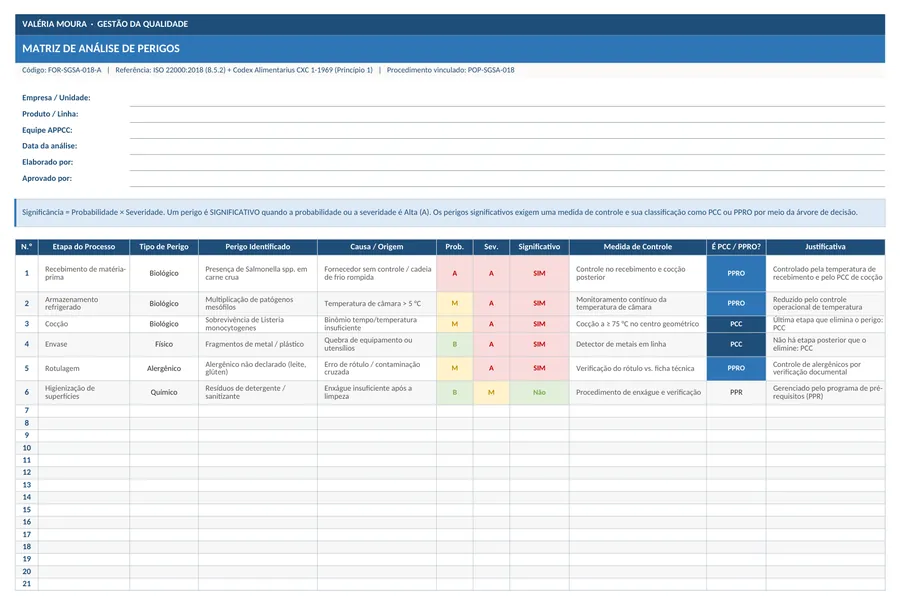Click 'Não há etapa posterior' justification cell
Viewport: 900px width, 605px height.
coord(825,344)
